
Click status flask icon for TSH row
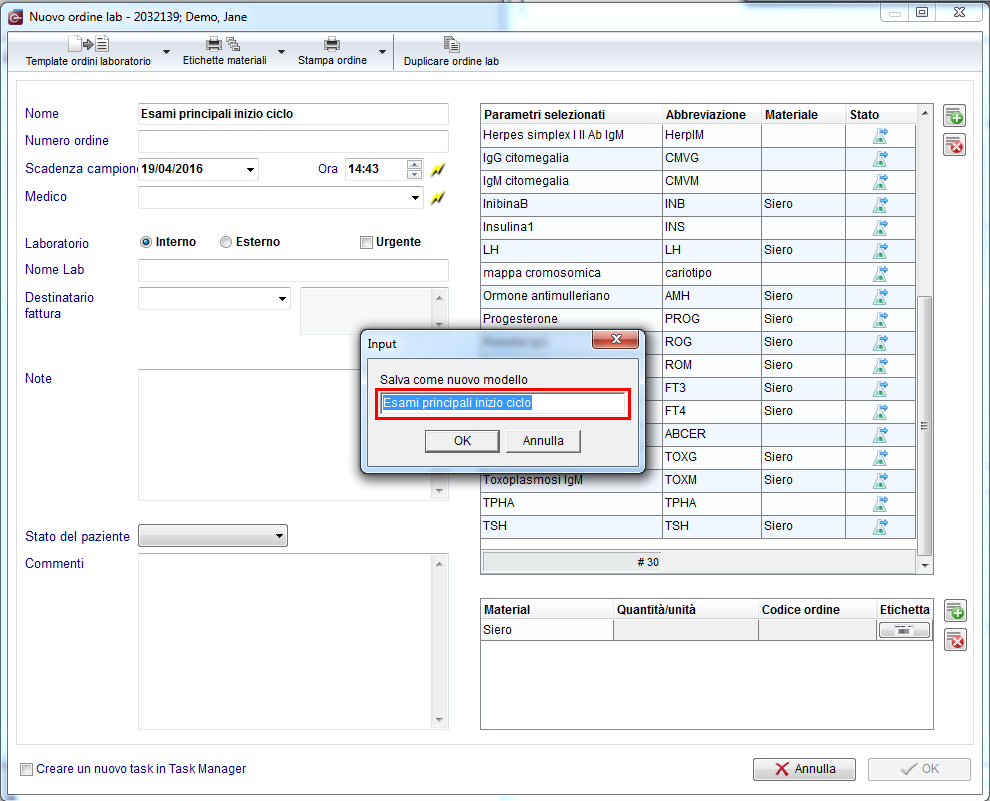click(x=880, y=526)
